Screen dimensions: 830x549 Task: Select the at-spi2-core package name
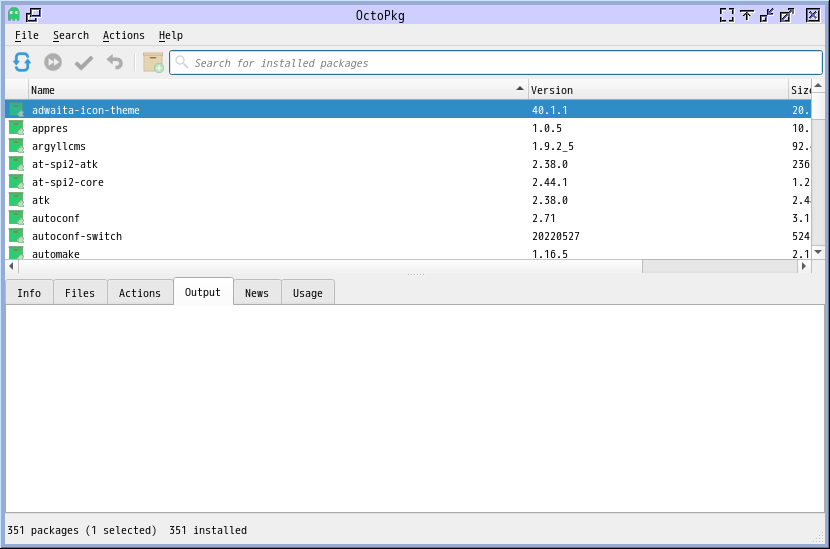click(68, 182)
